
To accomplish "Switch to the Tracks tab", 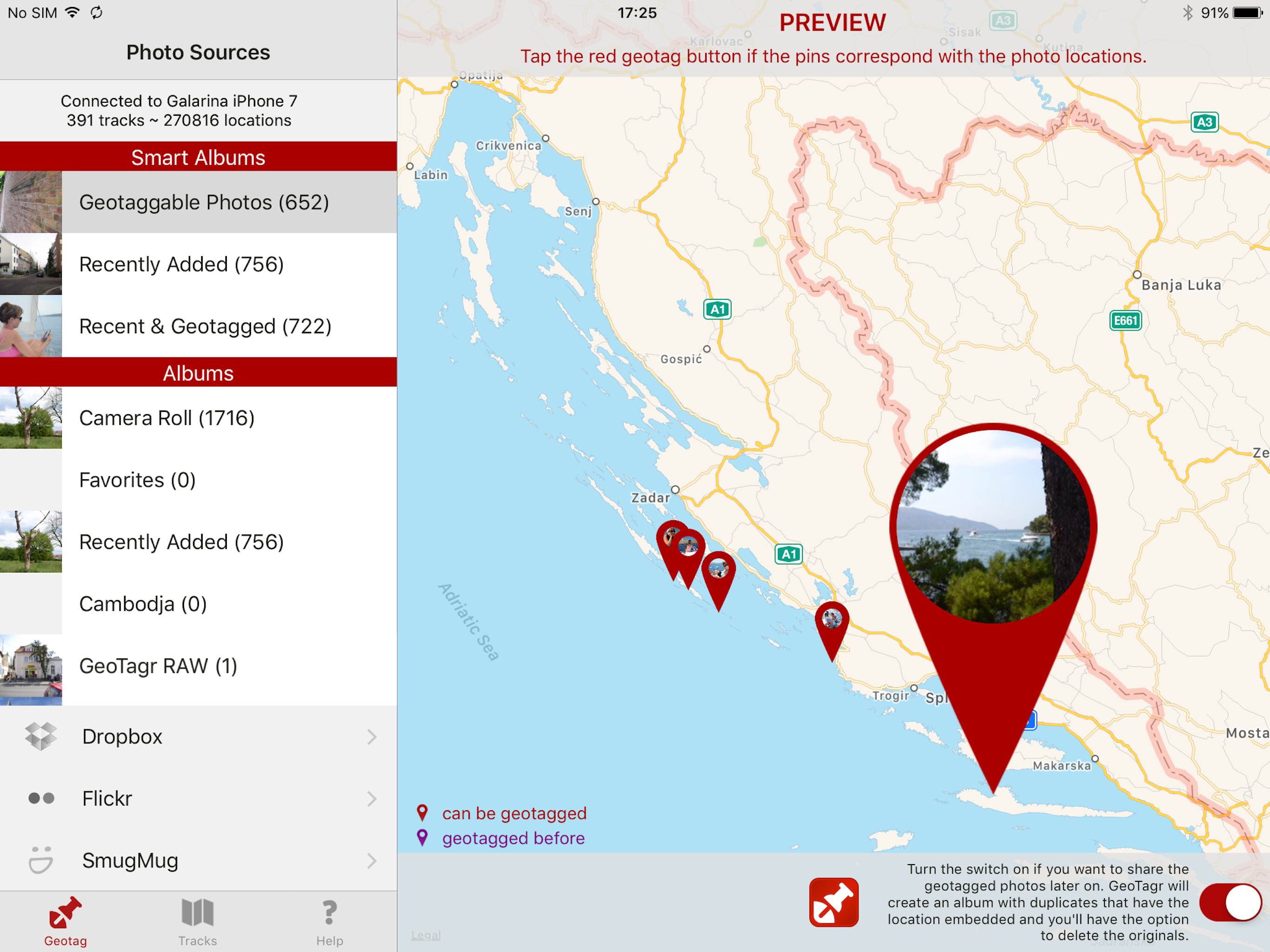I will coord(198,922).
